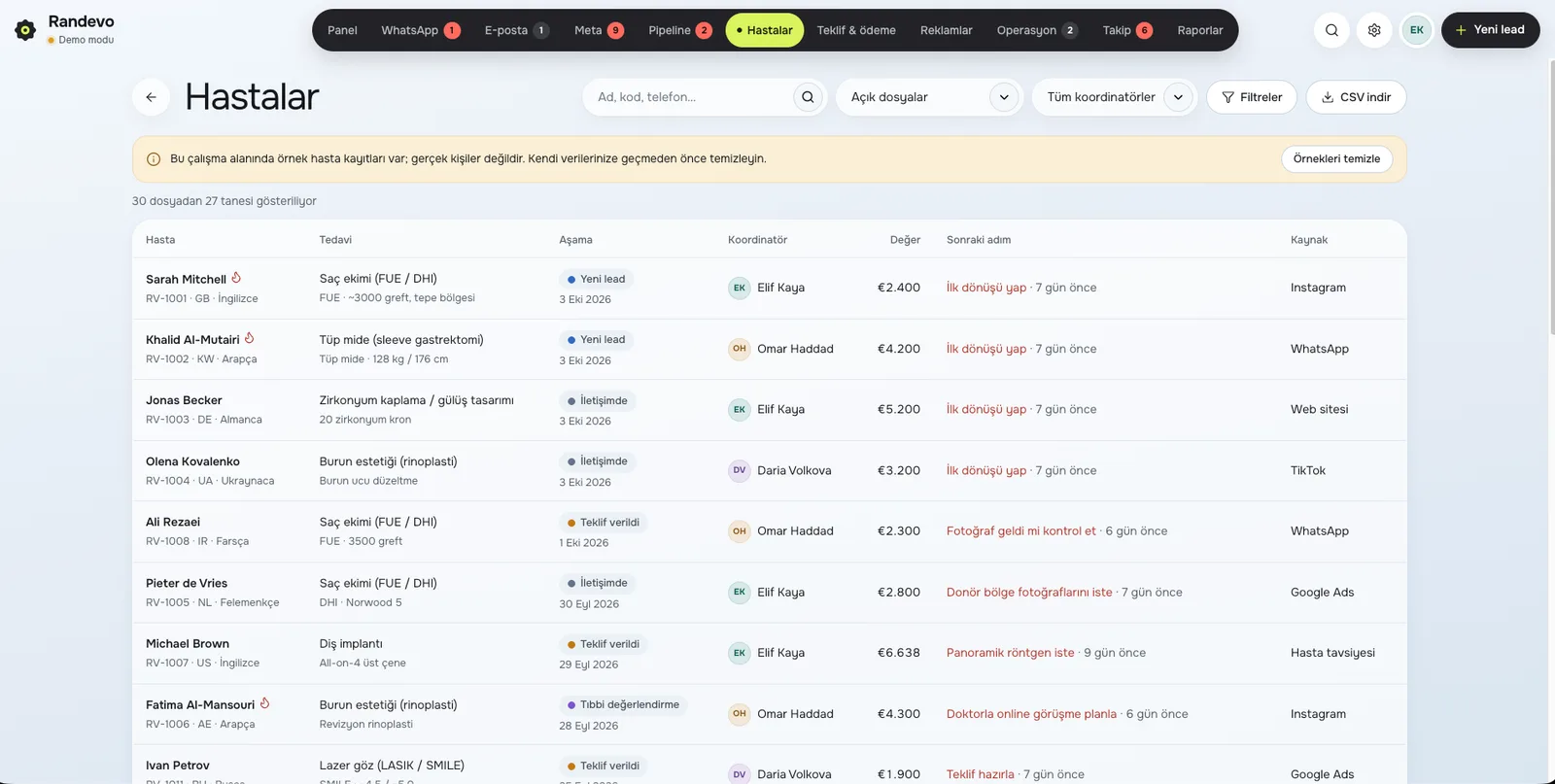This screenshot has width=1555, height=784.
Task: Go back using the arrow beside Hastalar
Action: (x=151, y=97)
